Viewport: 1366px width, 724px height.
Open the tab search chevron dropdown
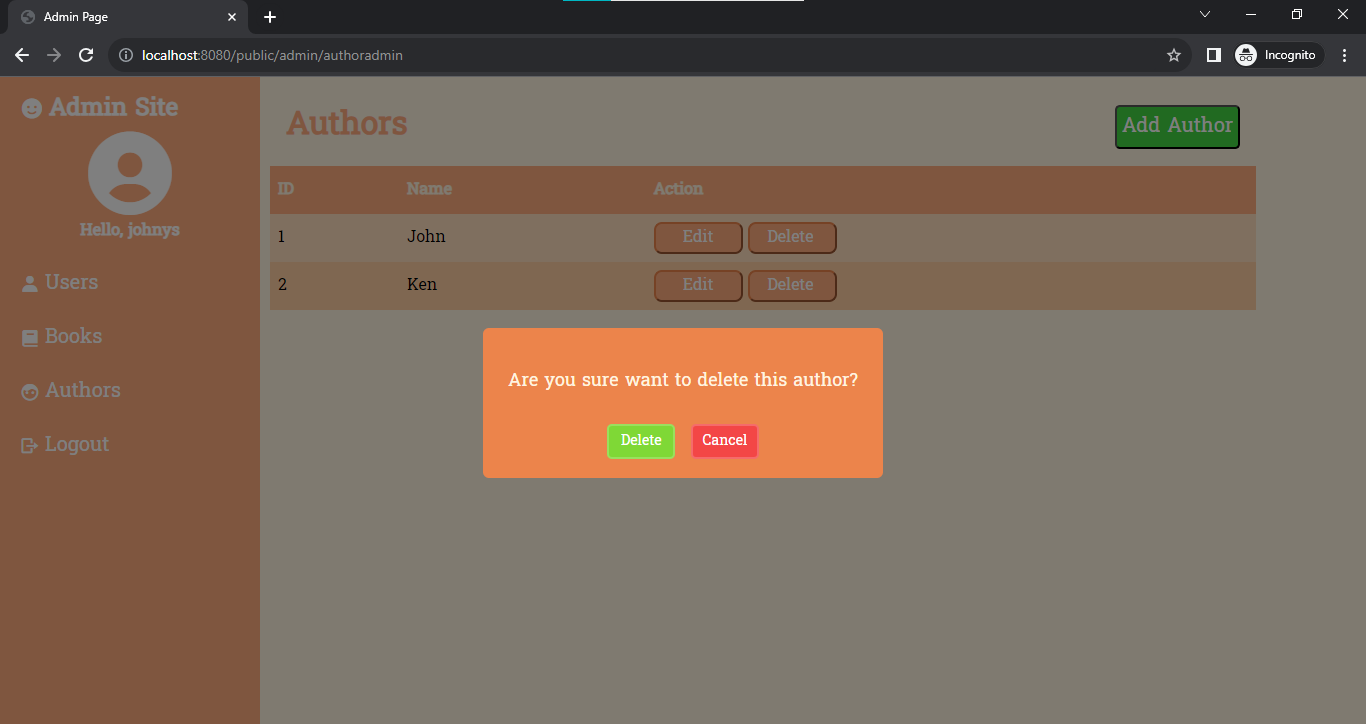coord(1205,14)
